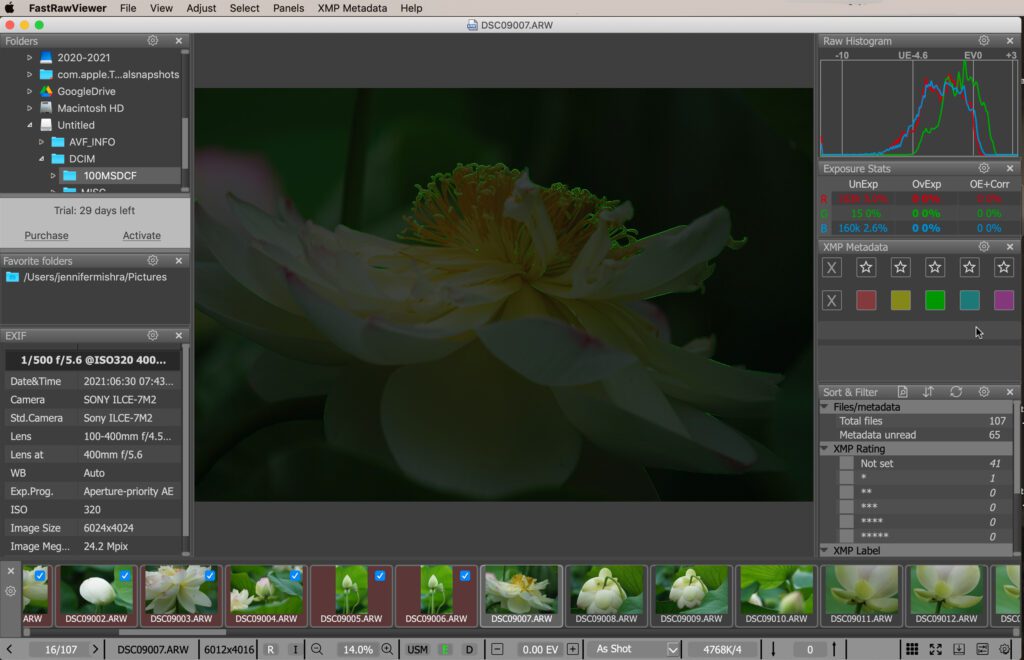The width and height of the screenshot is (1024, 660).
Task: Enter fullscreen mode from the status bar
Action: coord(935,649)
